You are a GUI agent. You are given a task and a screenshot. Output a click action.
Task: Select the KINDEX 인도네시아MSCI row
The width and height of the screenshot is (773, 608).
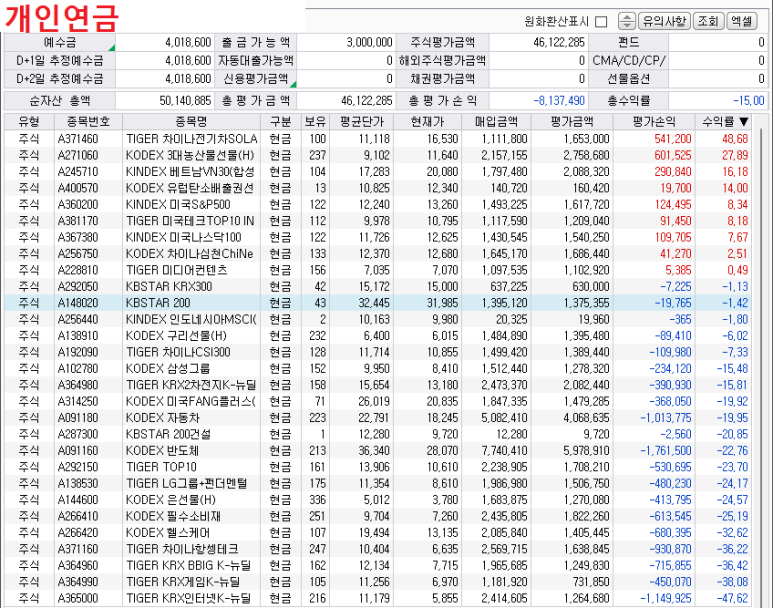point(378,320)
